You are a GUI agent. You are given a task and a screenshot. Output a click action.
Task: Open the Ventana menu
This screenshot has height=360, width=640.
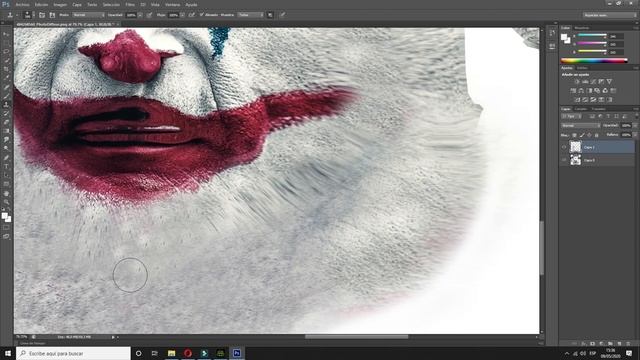(172, 4)
